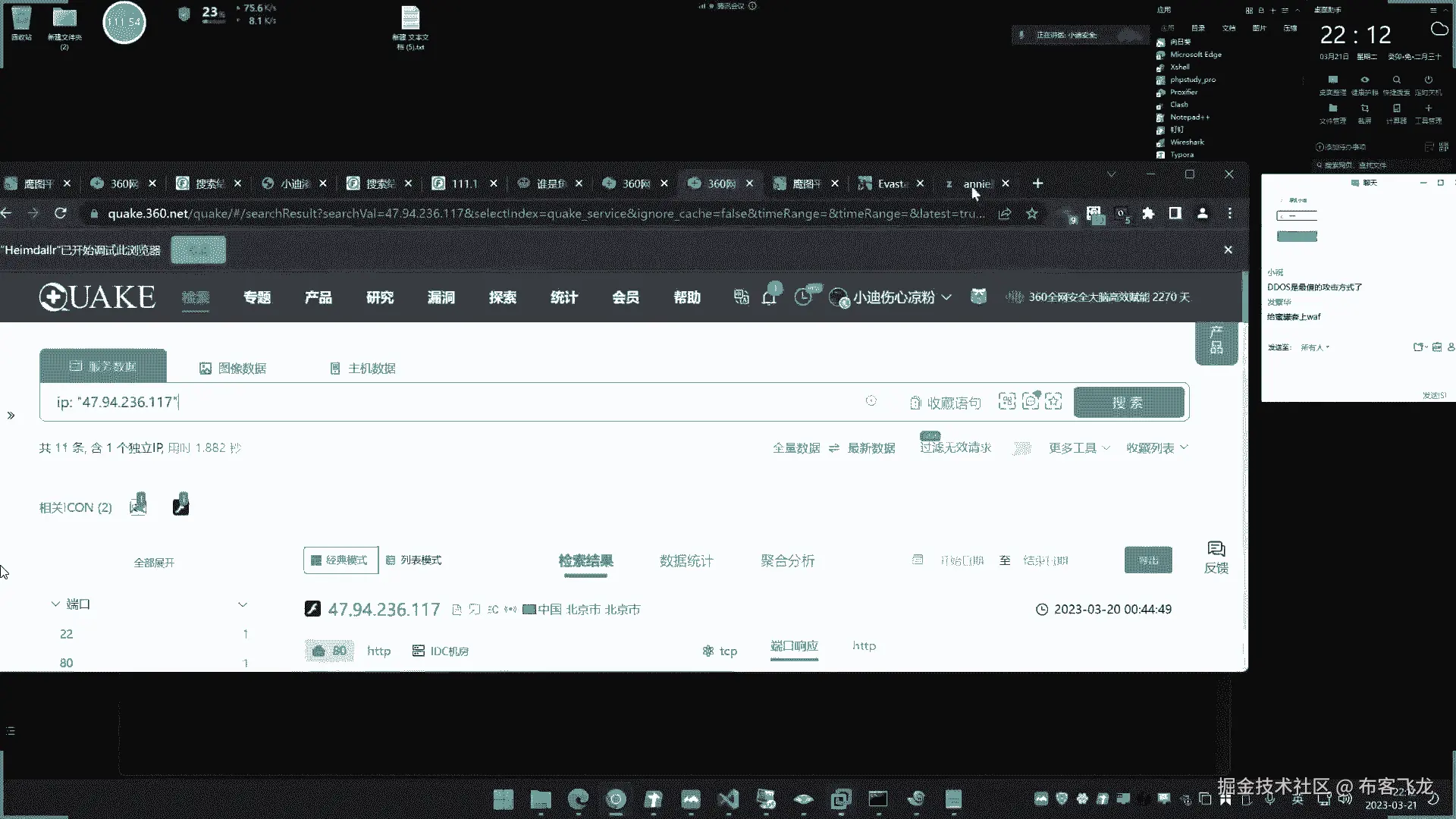The height and width of the screenshot is (819, 1456).
Task: Click the first related ICON thumbnail
Action: (138, 505)
